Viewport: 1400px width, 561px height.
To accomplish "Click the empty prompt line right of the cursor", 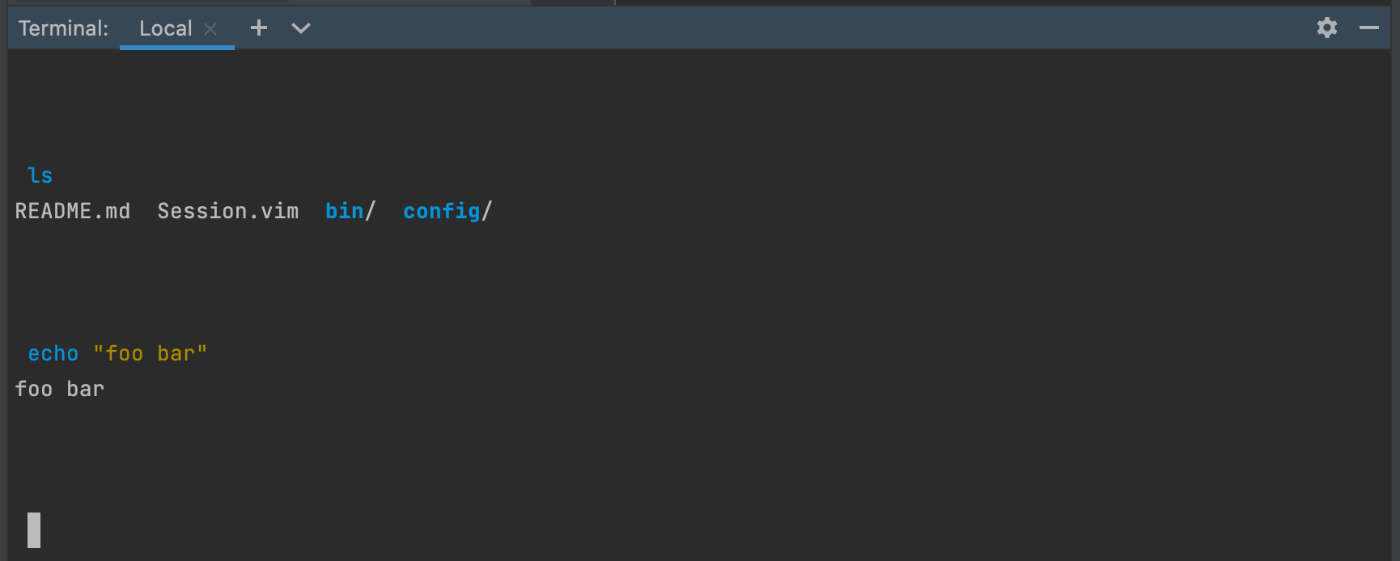I will pyautogui.click(x=400, y=530).
